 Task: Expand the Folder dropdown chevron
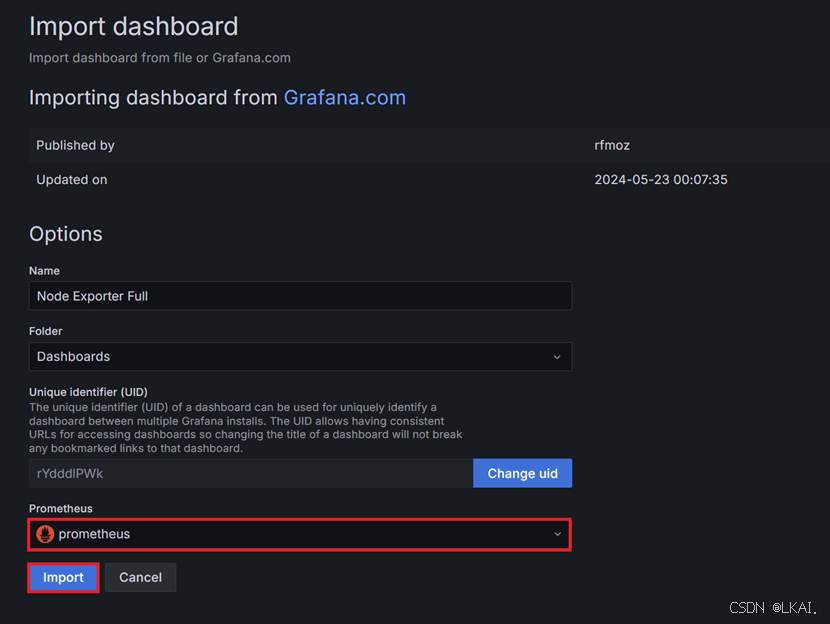click(x=557, y=357)
